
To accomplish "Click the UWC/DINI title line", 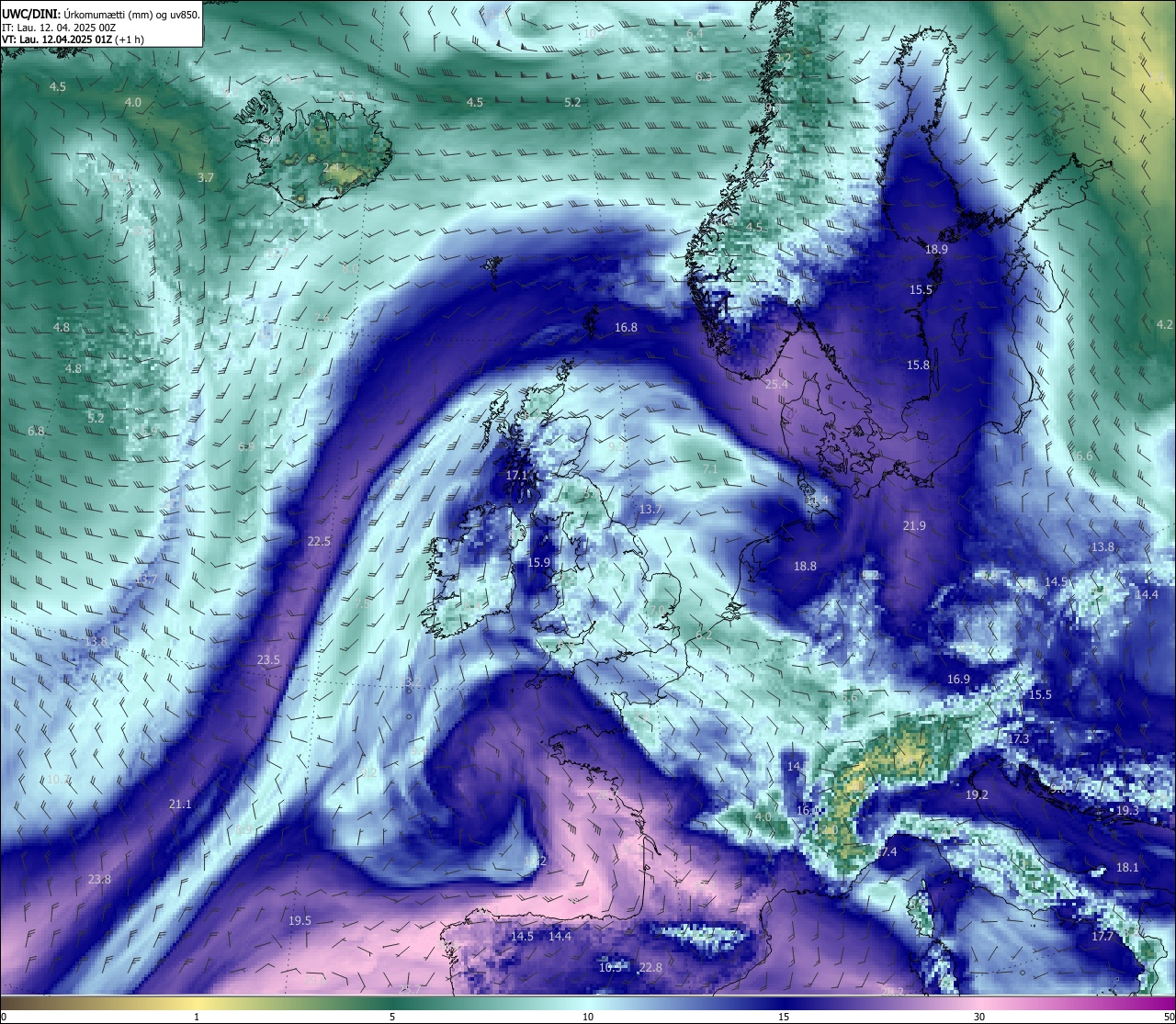I will pos(101,14).
